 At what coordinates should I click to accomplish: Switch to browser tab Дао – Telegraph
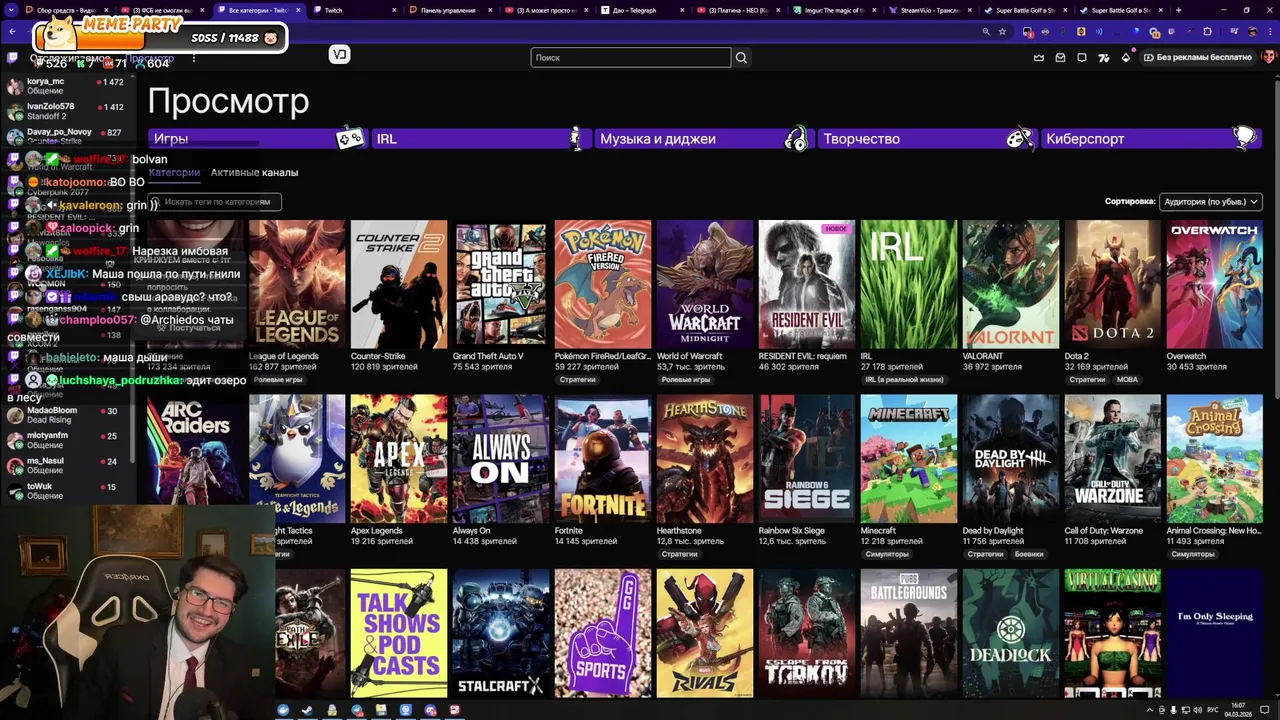[640, 10]
